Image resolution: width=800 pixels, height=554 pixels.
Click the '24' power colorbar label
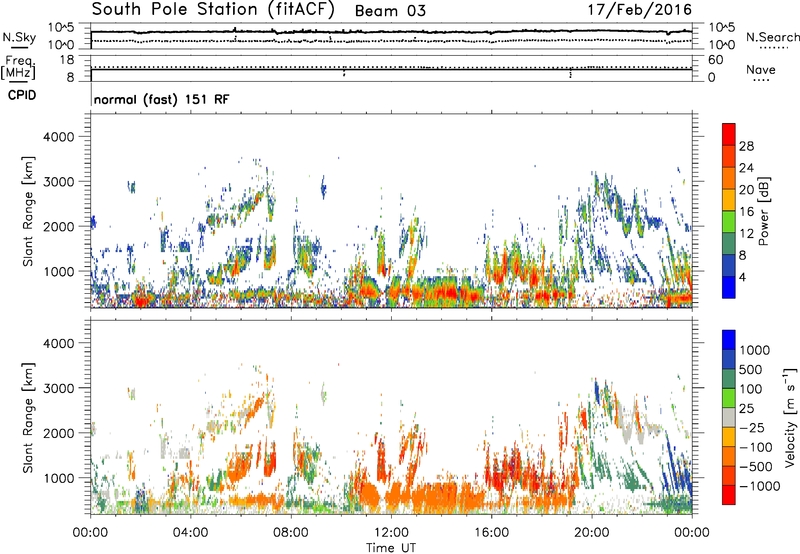point(746,168)
